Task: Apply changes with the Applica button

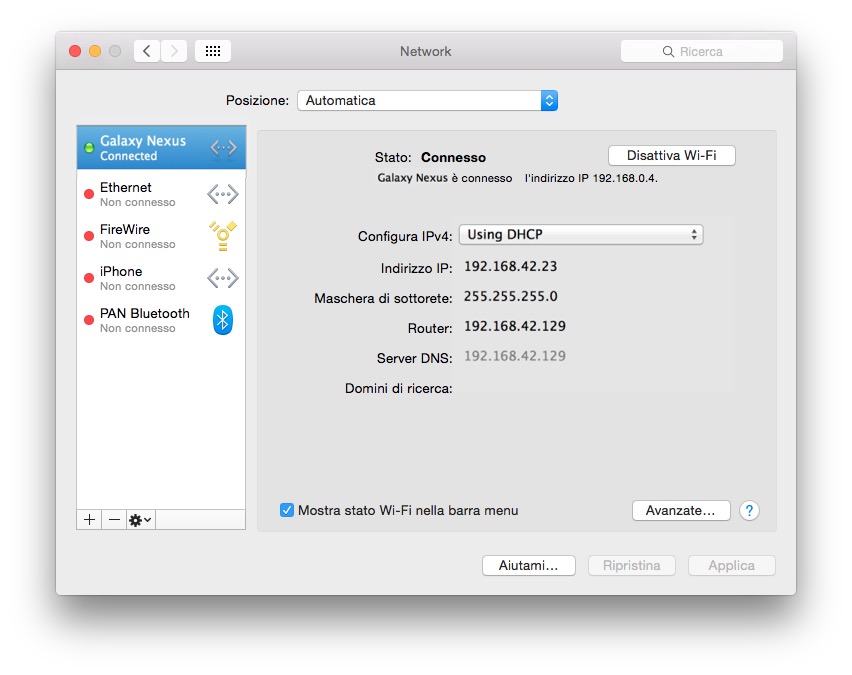Action: 731,565
